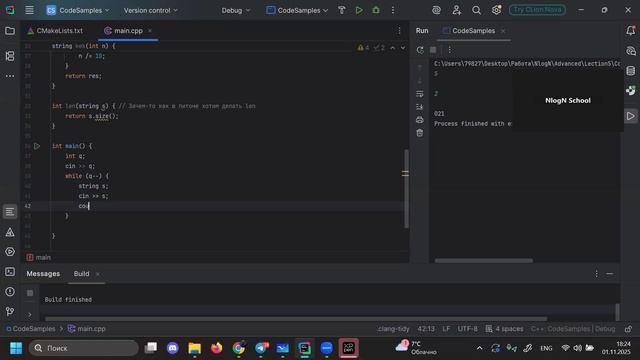Open Code With Me add-user icon
Viewport: 640px width, 360px height.
(456, 10)
